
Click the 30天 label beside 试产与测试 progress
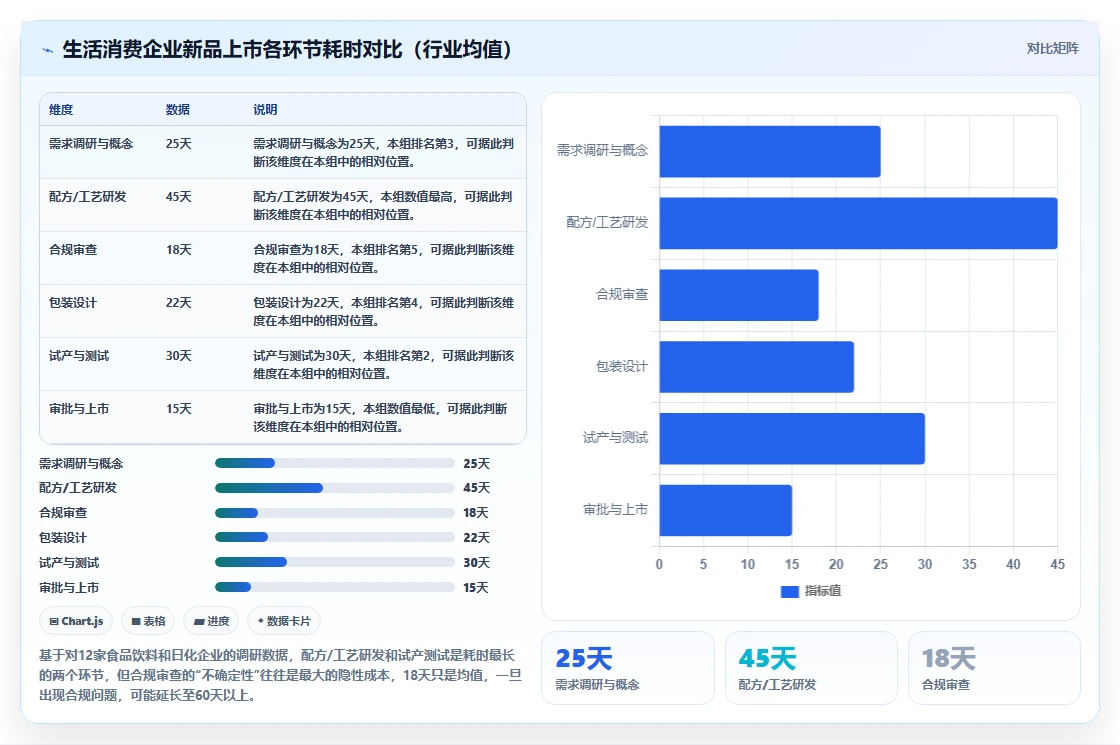click(476, 563)
